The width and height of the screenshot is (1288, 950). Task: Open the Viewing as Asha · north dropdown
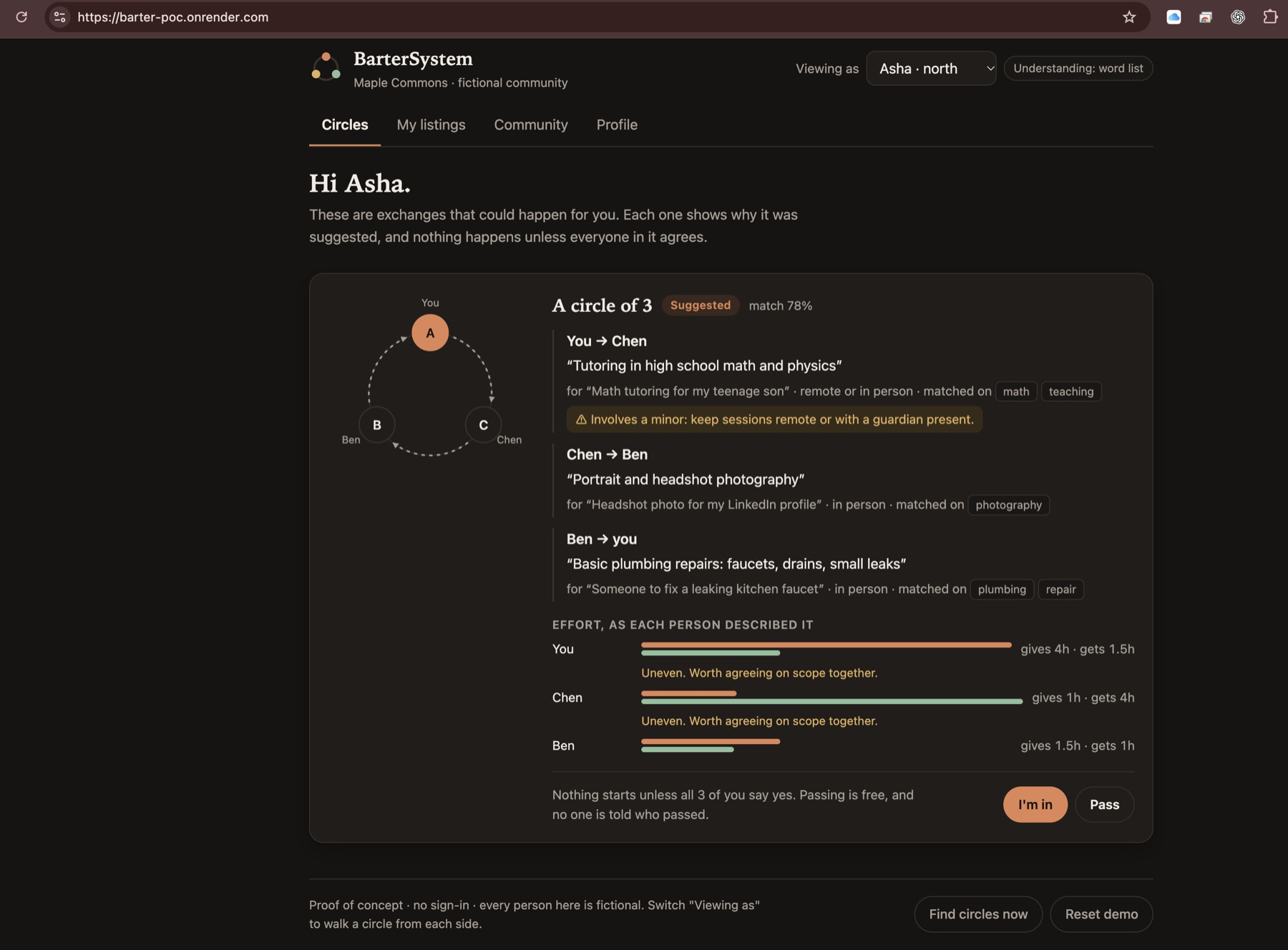point(931,69)
